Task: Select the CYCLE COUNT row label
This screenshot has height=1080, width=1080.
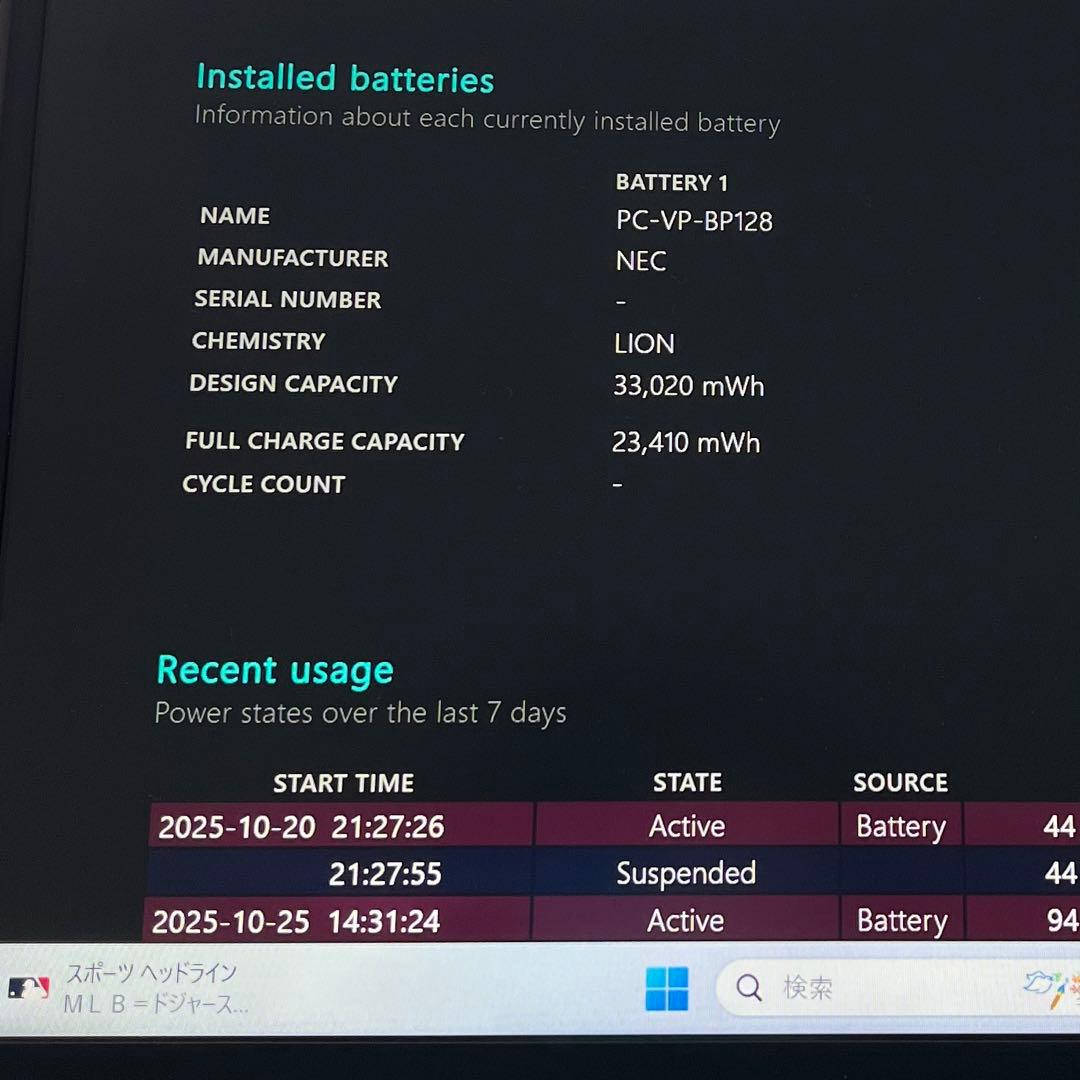Action: click(263, 484)
